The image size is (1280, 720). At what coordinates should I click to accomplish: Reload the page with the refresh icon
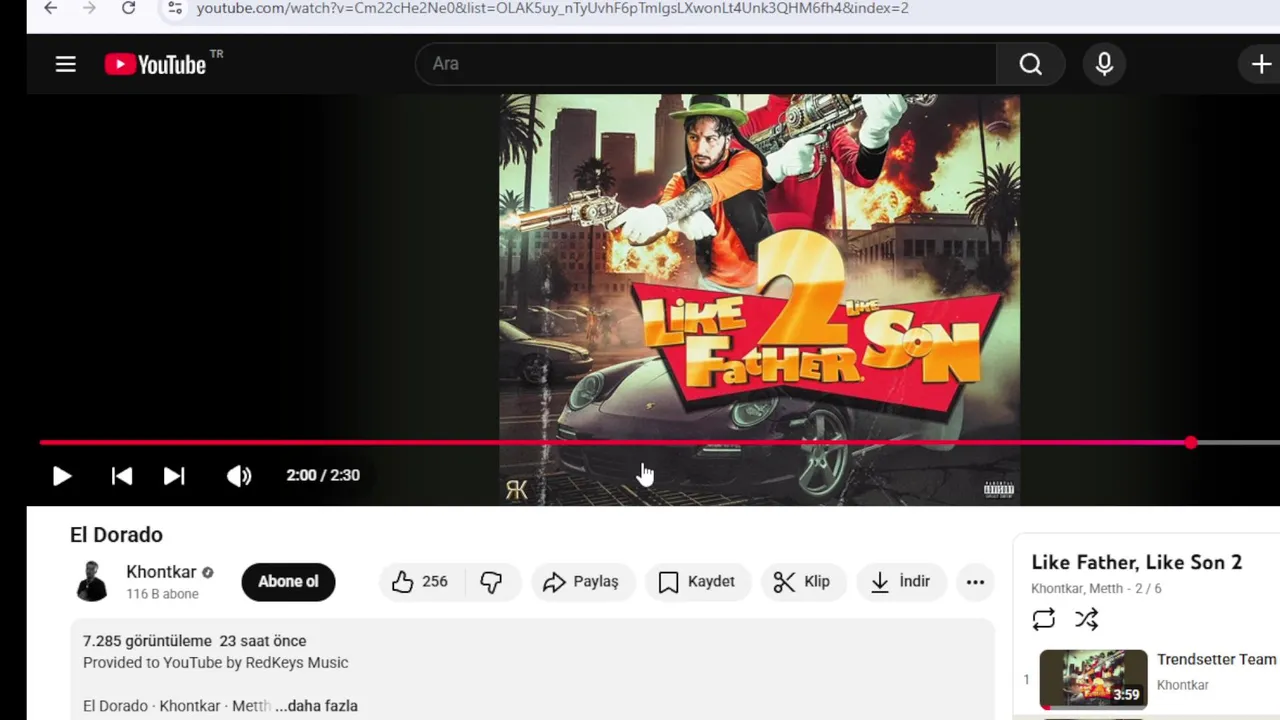click(128, 8)
